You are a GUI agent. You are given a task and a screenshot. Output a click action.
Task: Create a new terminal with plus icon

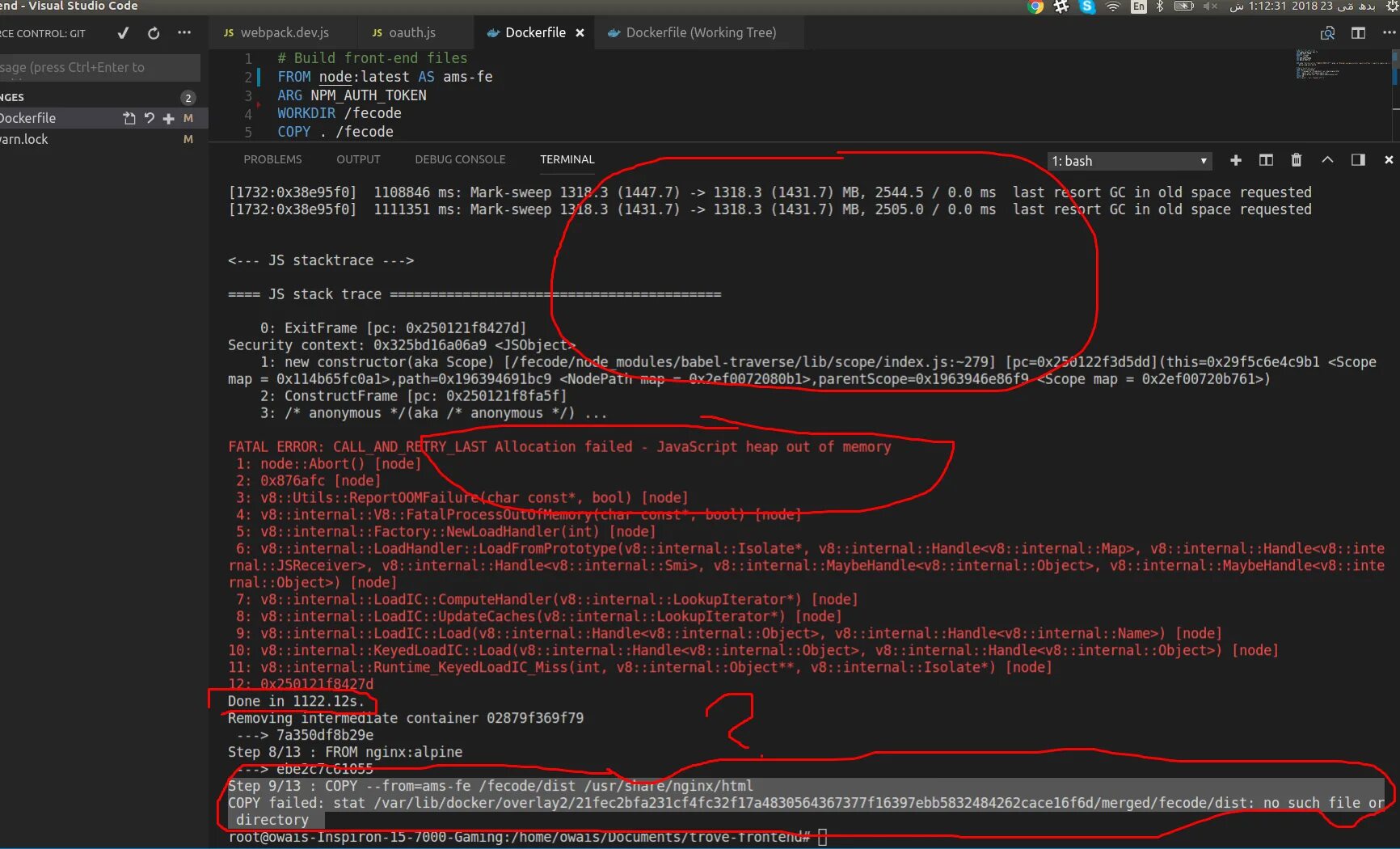pos(1235,160)
